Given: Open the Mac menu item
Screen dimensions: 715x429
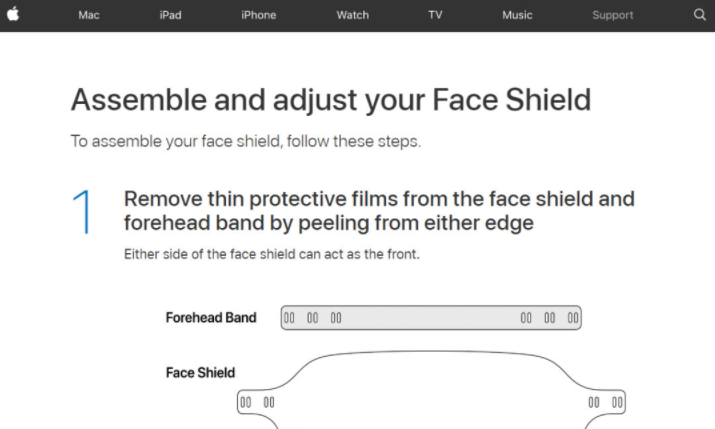Looking at the screenshot, I should pos(88,15).
